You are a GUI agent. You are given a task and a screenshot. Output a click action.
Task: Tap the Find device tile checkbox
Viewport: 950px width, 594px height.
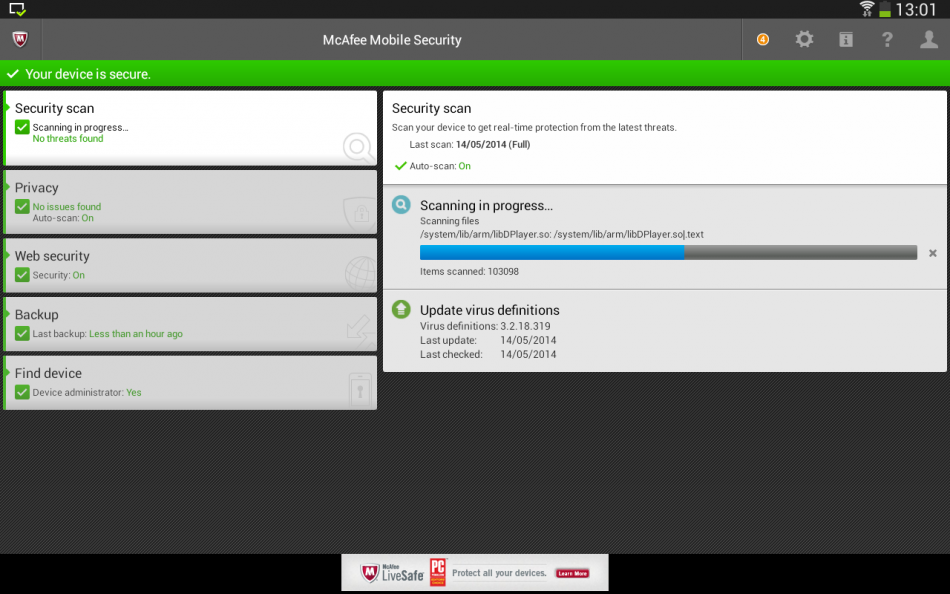(x=22, y=392)
